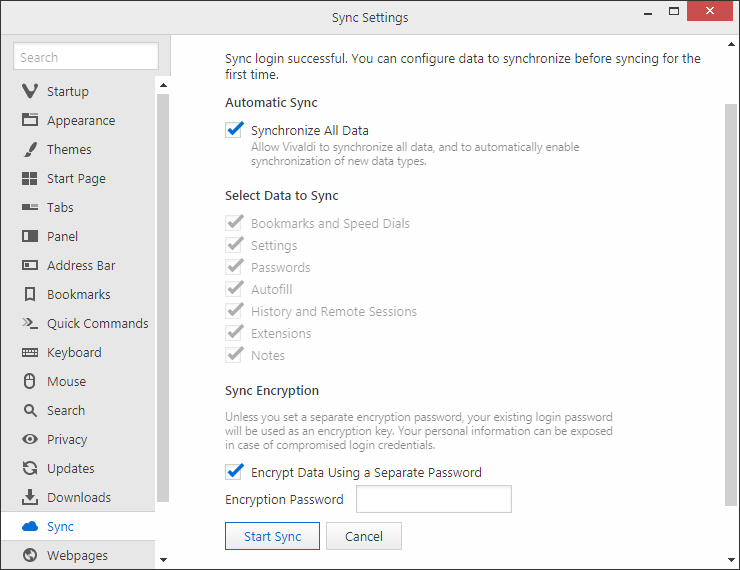Viewport: 740px width, 570px height.
Task: Open Updates refresh icon section
Action: point(30,468)
